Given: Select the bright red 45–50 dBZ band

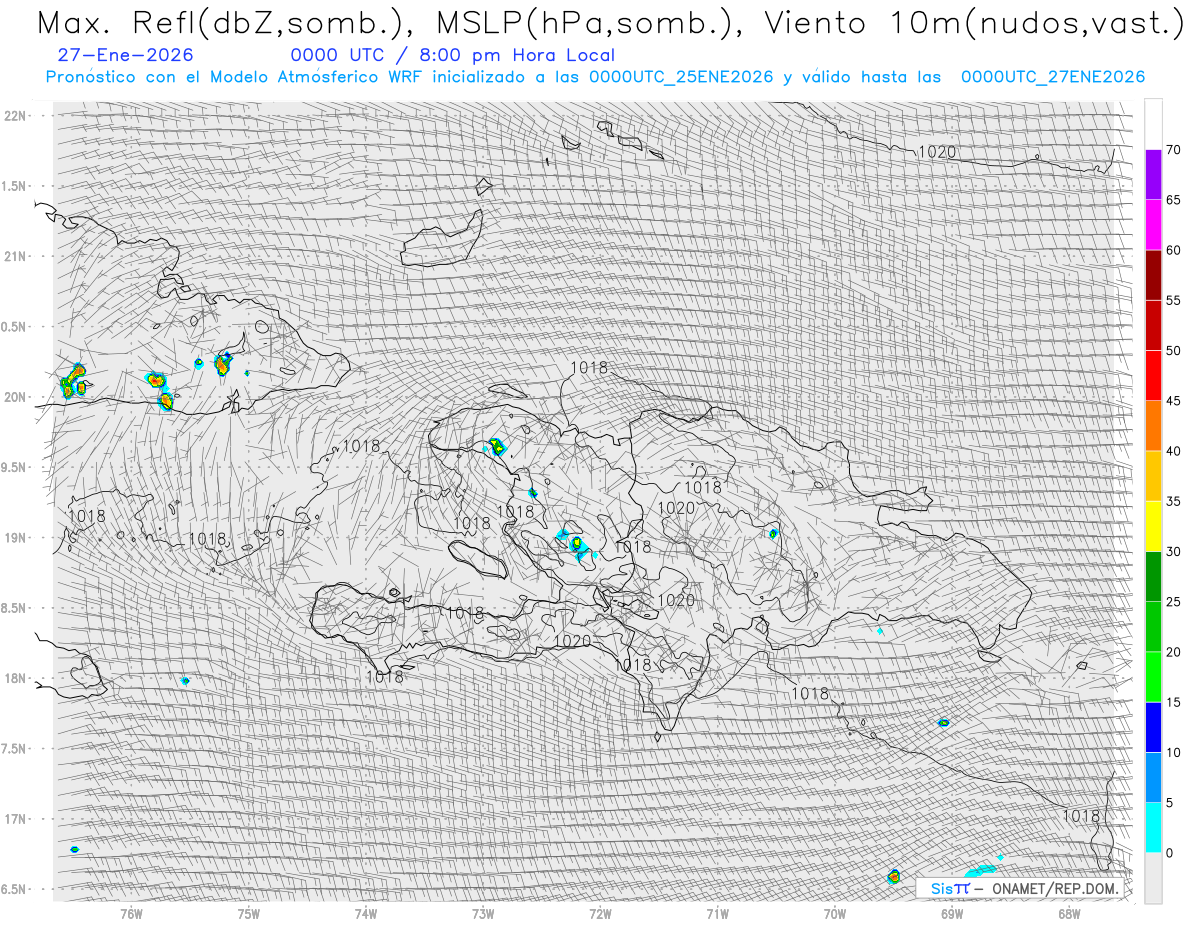Looking at the screenshot, I should point(1153,376).
